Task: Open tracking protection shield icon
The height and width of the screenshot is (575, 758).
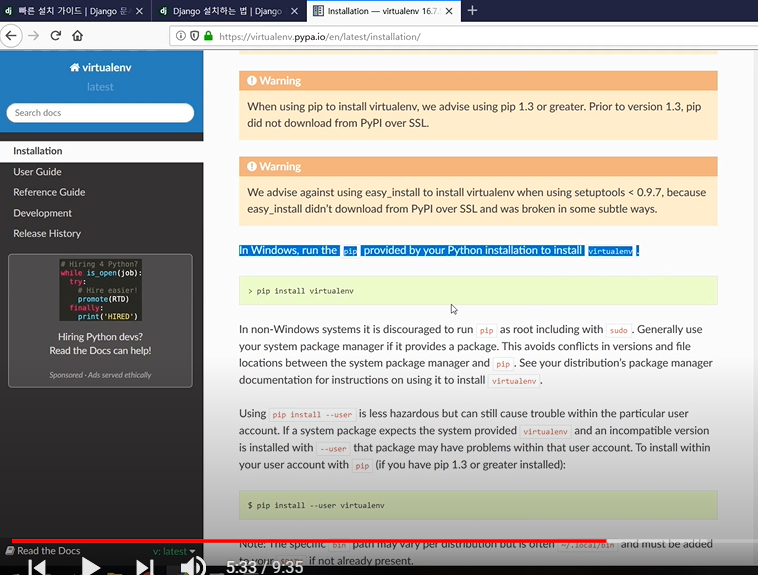Action: 194,36
